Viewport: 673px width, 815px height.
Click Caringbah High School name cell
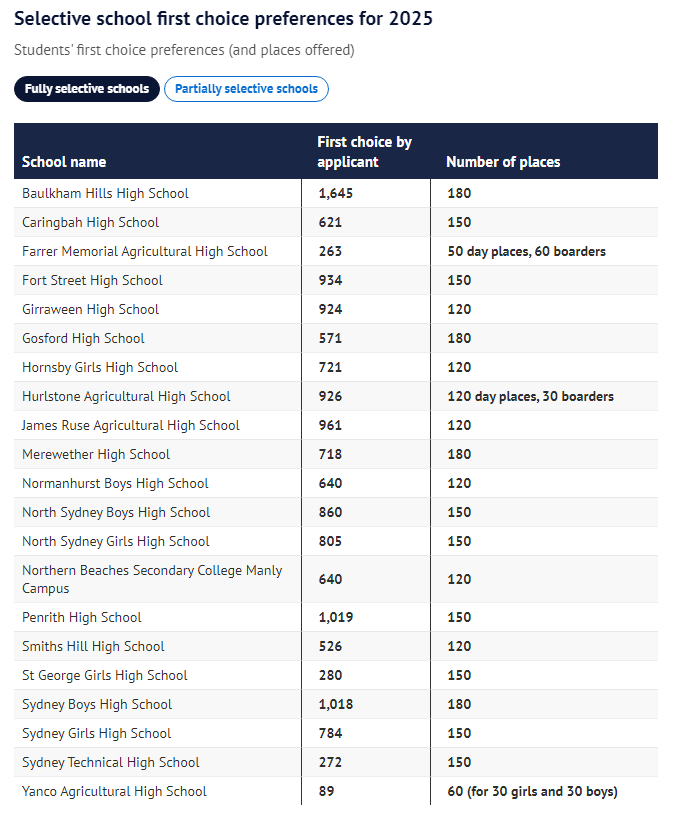(x=90, y=222)
